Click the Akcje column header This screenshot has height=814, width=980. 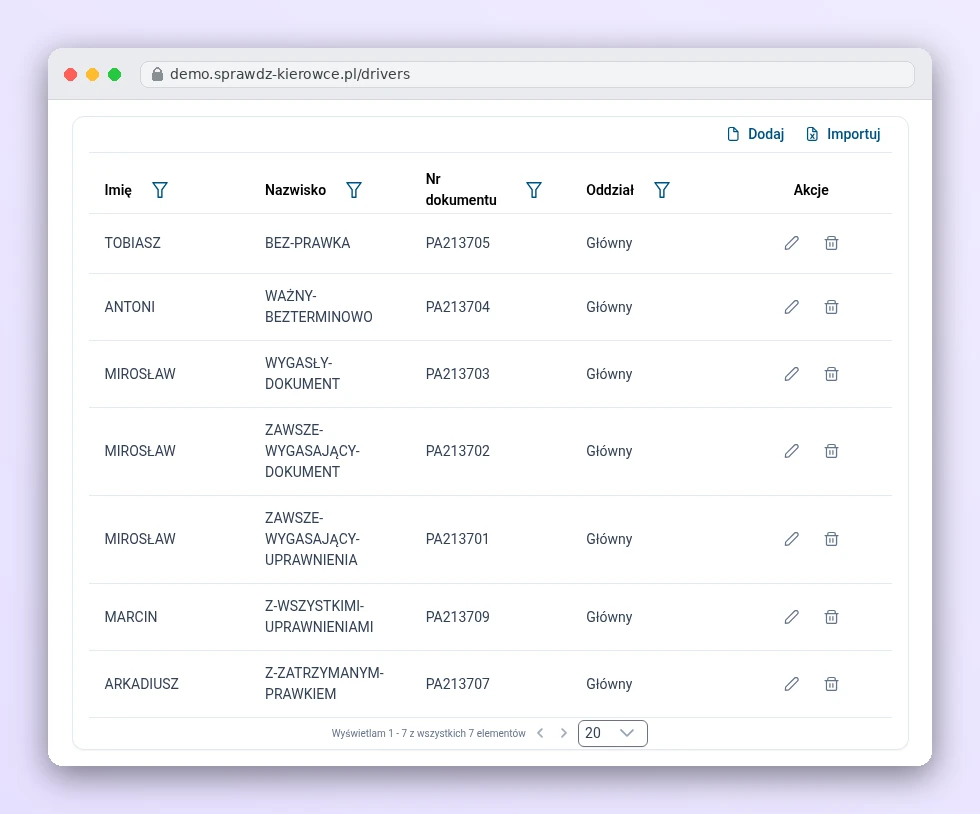coord(811,190)
